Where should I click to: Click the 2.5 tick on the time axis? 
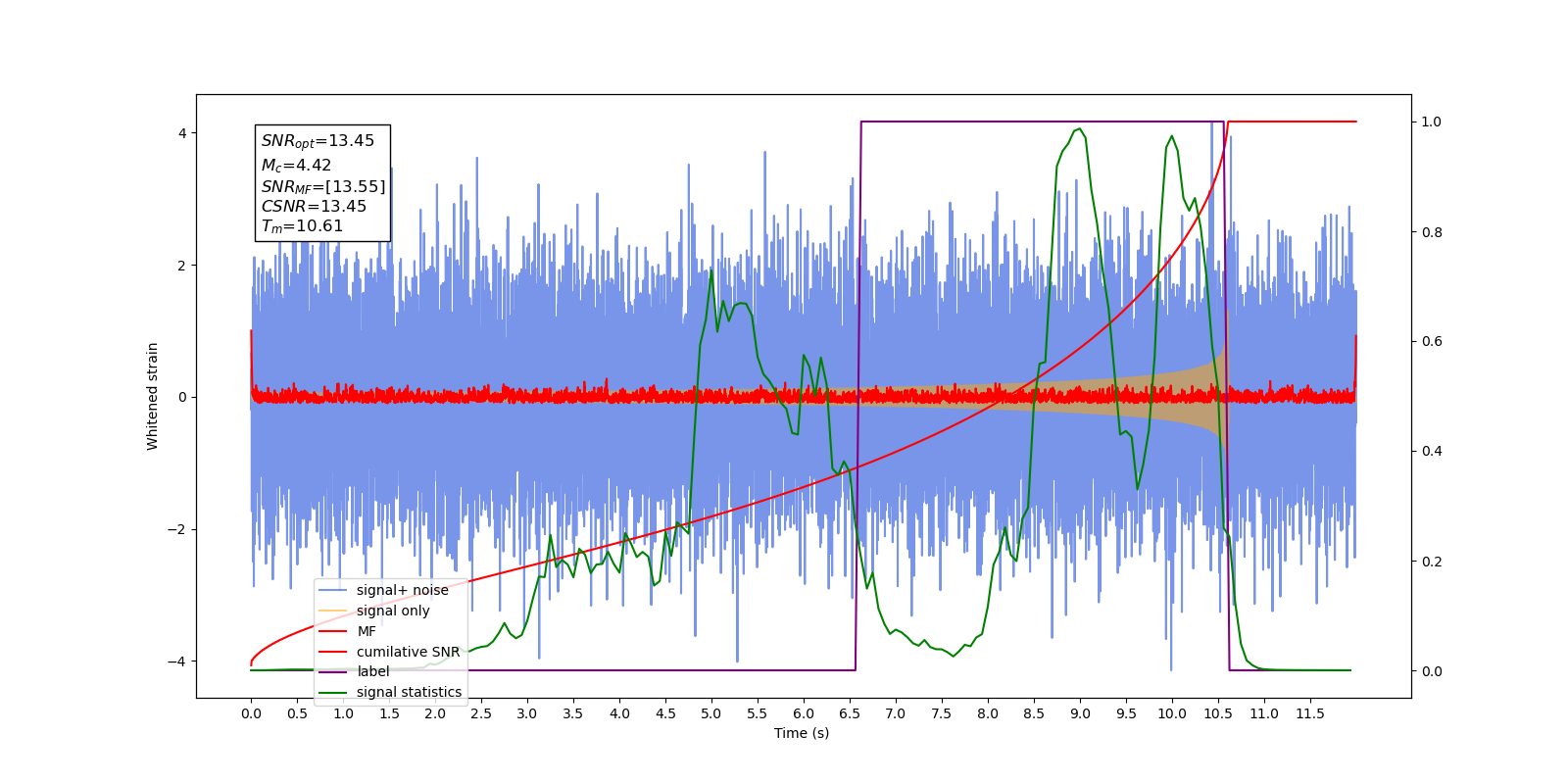481,713
